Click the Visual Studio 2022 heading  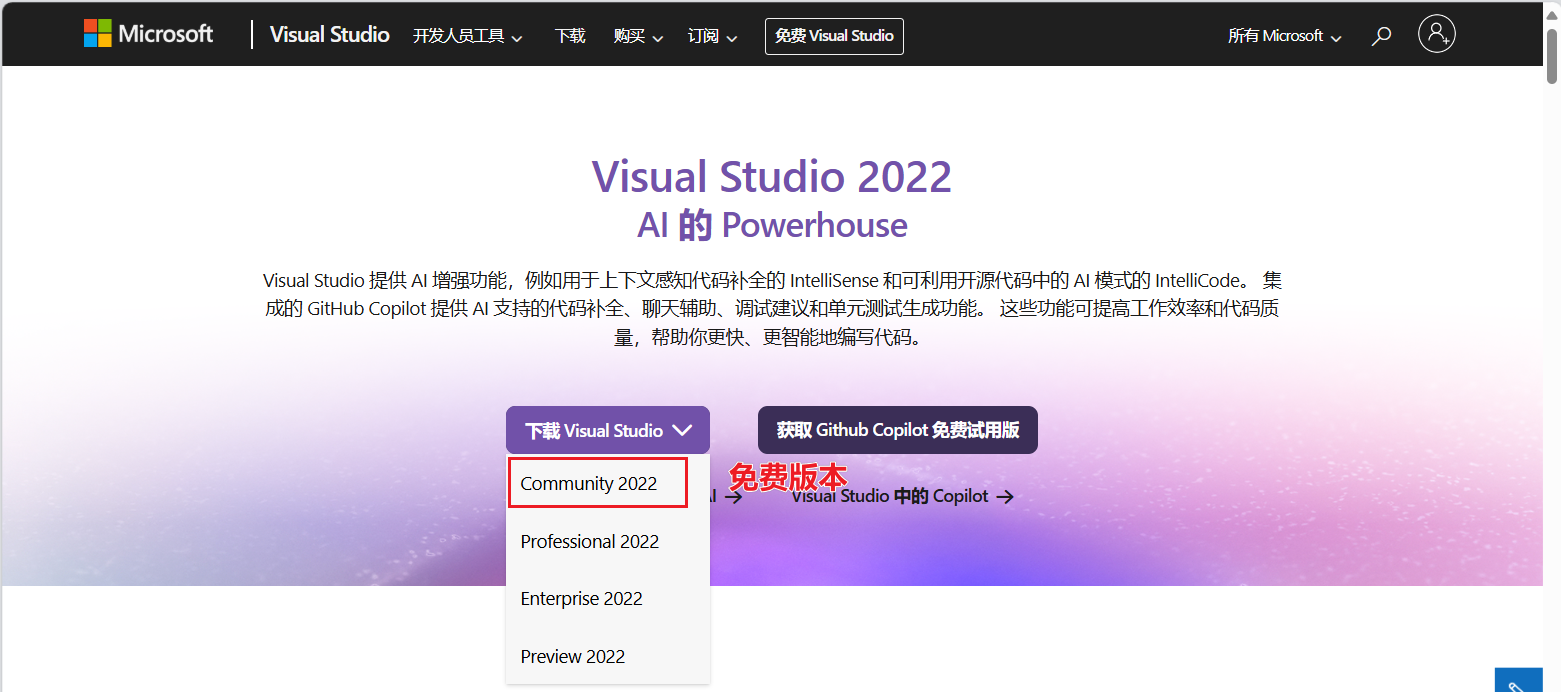pyautogui.click(x=772, y=177)
